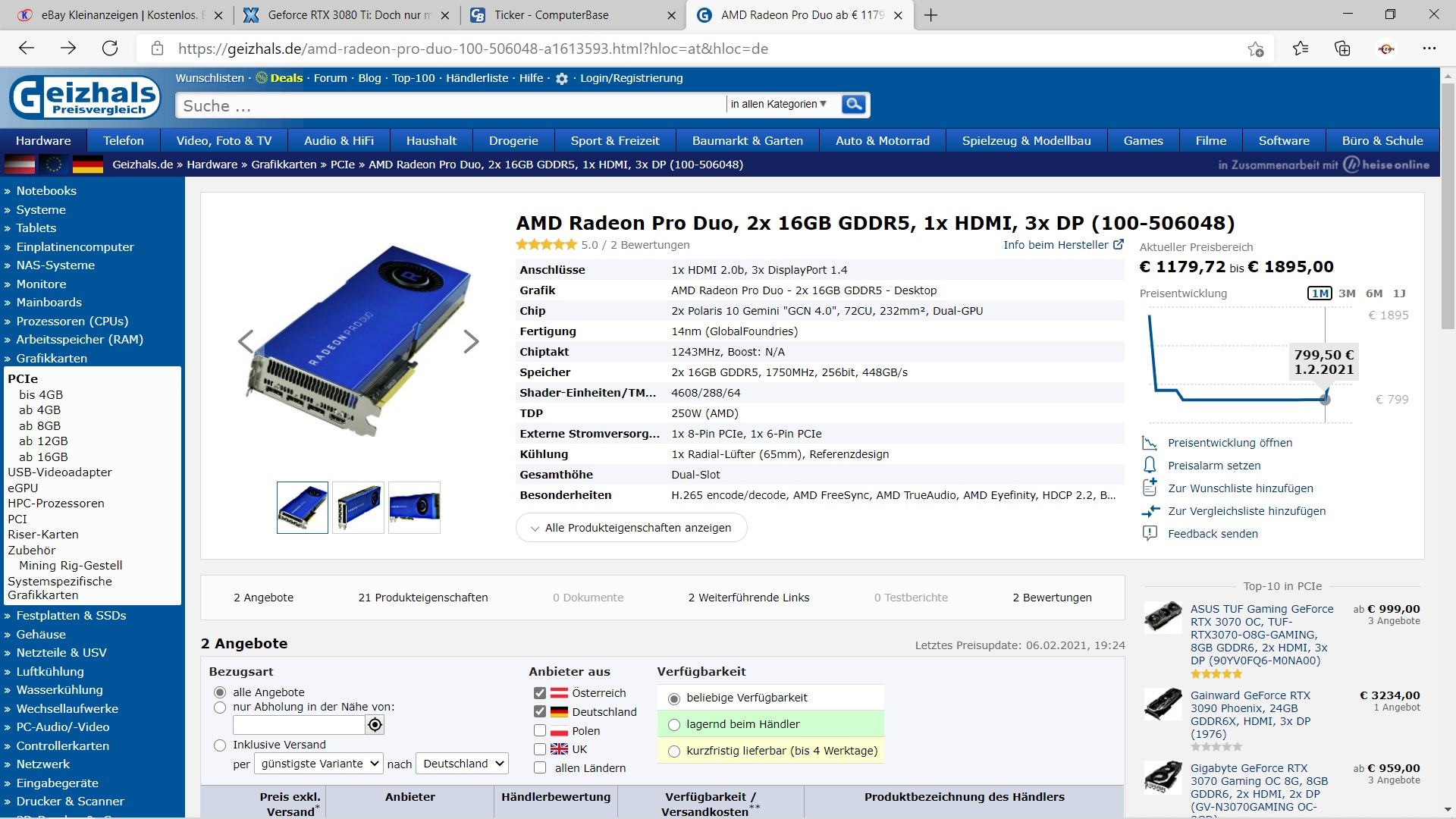Open the 'in allen Kategorien' dropdown
The image size is (1456, 819).
click(x=778, y=105)
